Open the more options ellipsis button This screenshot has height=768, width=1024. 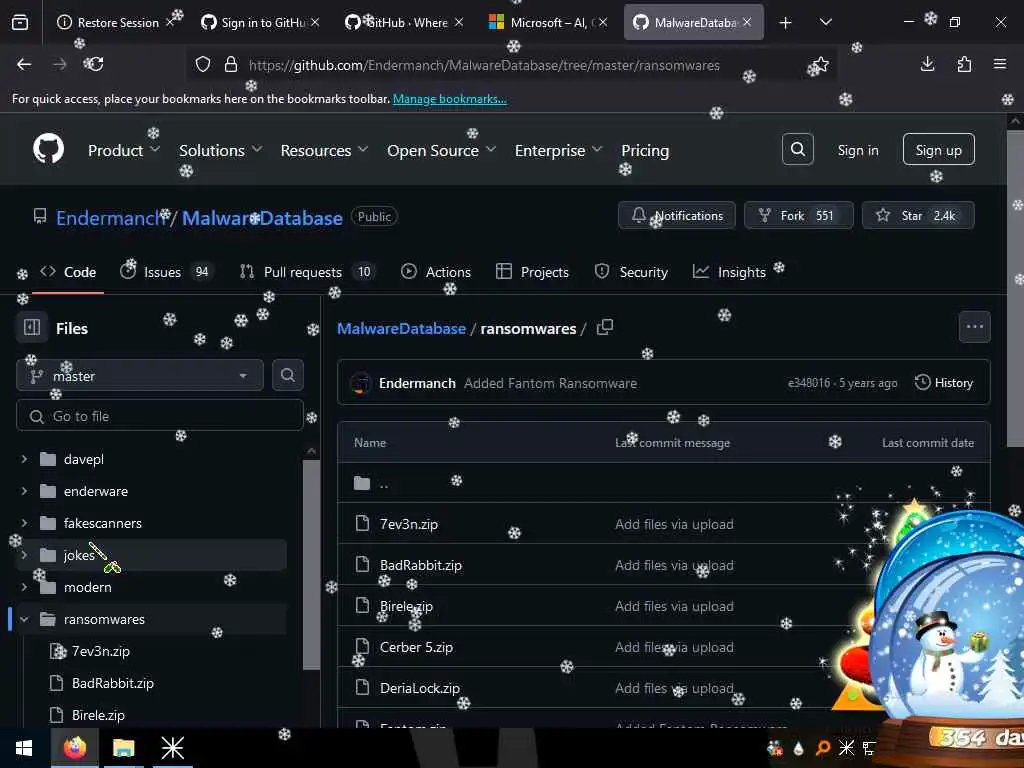coord(974,327)
